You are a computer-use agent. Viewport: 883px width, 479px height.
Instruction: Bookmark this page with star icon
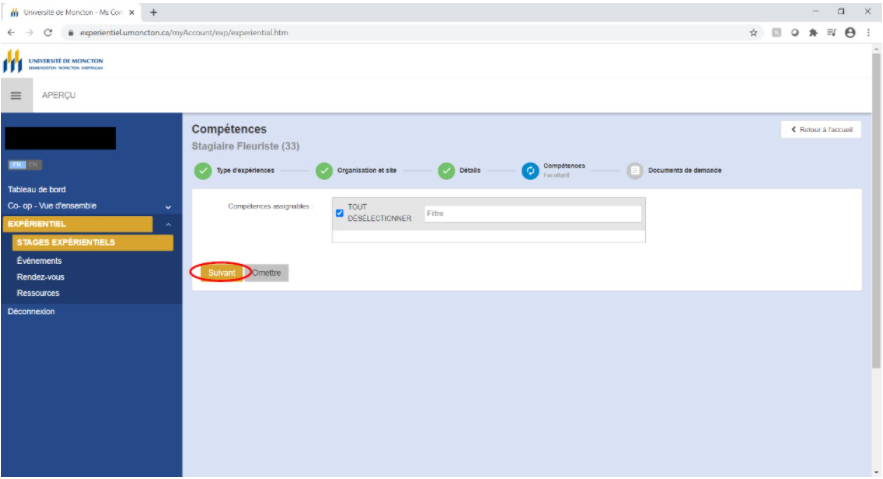753,33
